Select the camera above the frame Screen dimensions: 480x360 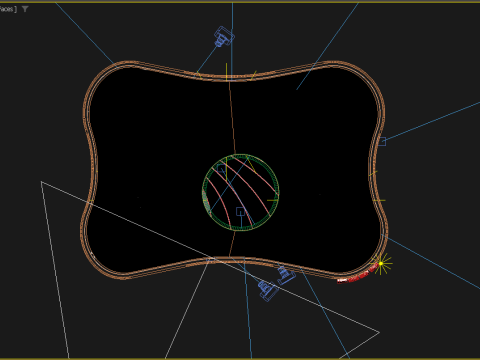[224, 37]
